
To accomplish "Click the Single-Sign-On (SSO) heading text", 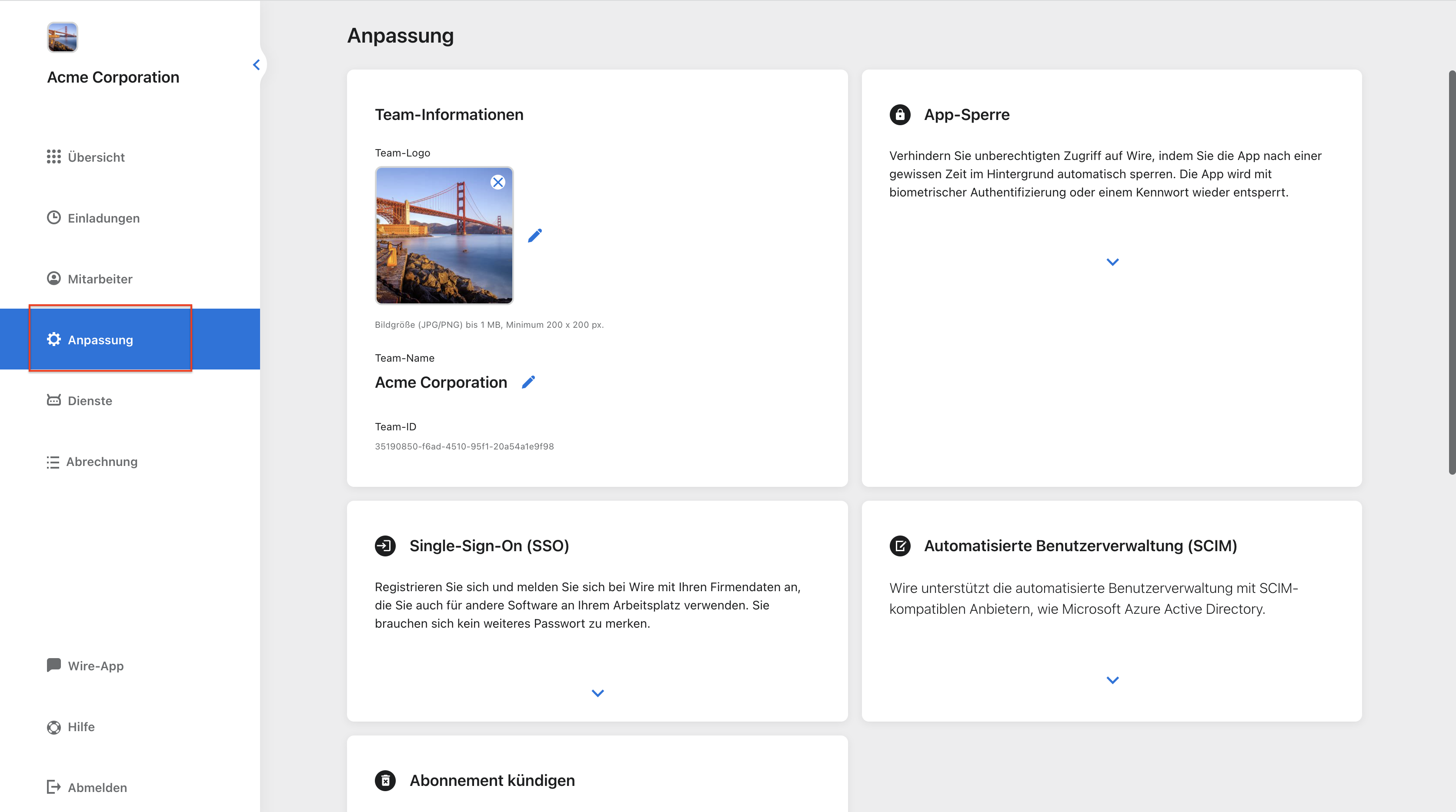I will click(489, 546).
